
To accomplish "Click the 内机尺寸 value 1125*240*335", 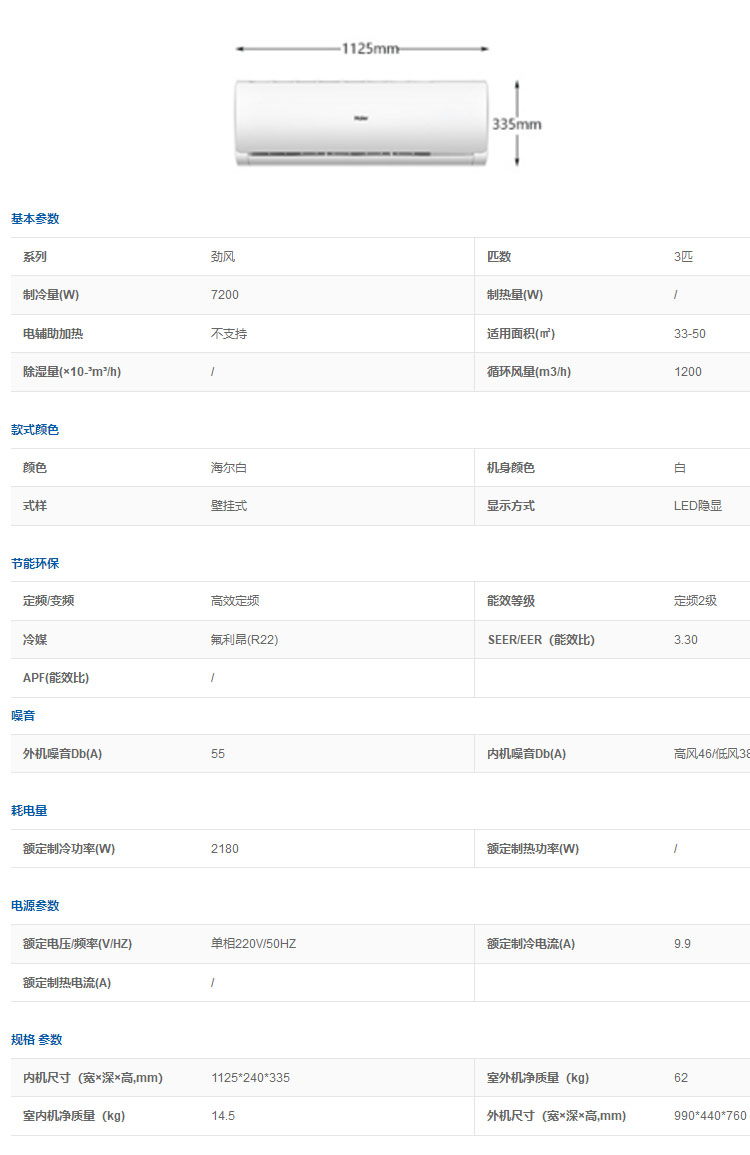I will point(250,1078).
